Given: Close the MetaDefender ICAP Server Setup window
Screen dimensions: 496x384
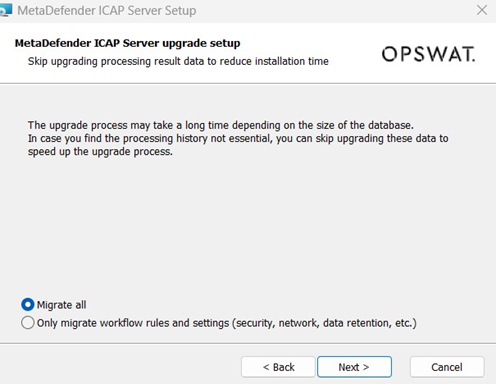Looking at the screenshot, I should (482, 10).
